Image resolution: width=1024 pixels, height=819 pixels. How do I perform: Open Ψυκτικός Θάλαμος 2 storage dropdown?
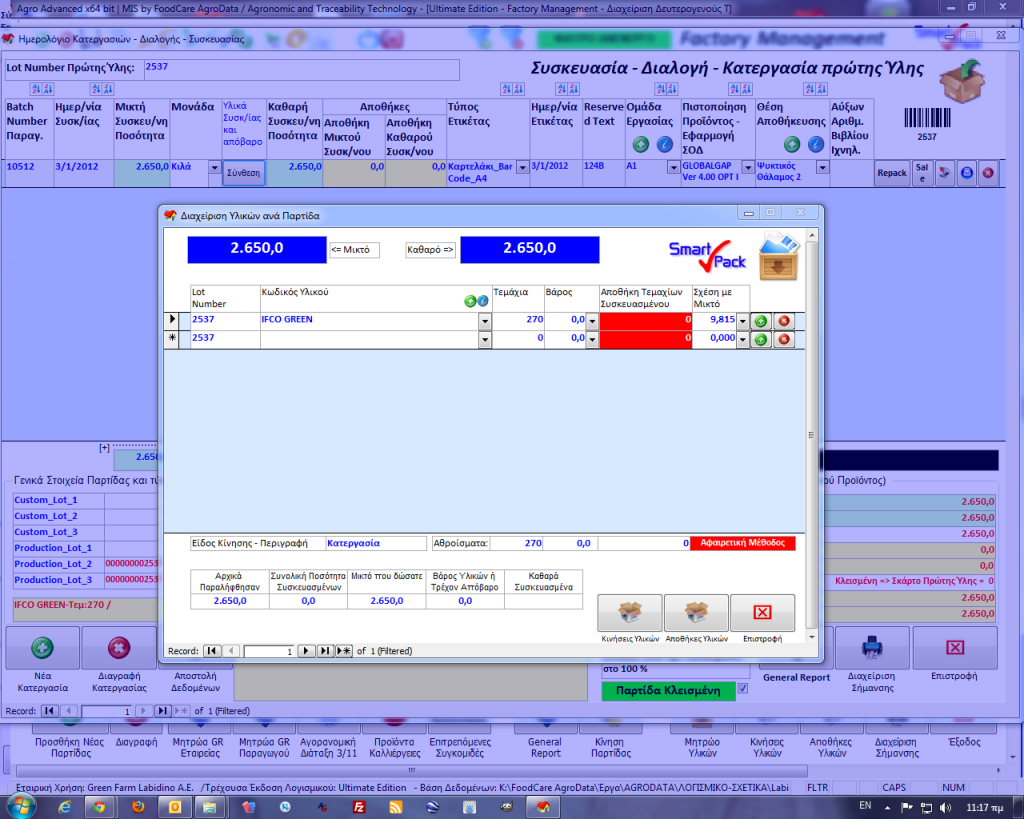click(x=823, y=168)
